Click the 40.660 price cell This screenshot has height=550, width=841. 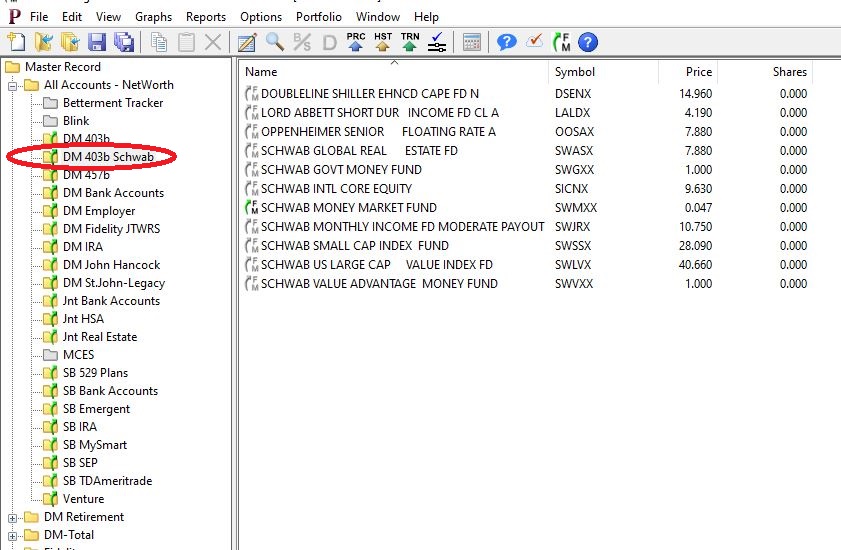695,265
